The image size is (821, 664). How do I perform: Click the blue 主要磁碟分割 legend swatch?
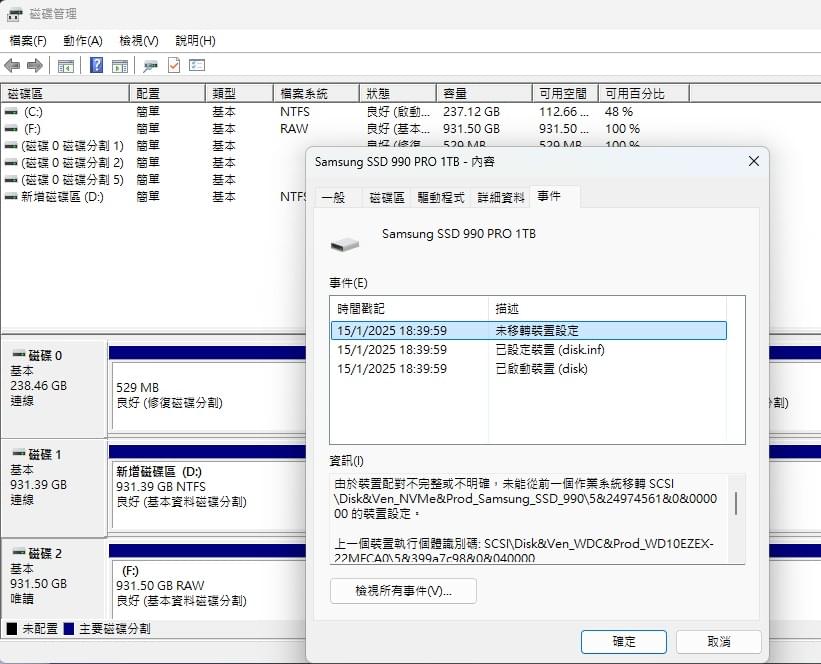[69, 628]
